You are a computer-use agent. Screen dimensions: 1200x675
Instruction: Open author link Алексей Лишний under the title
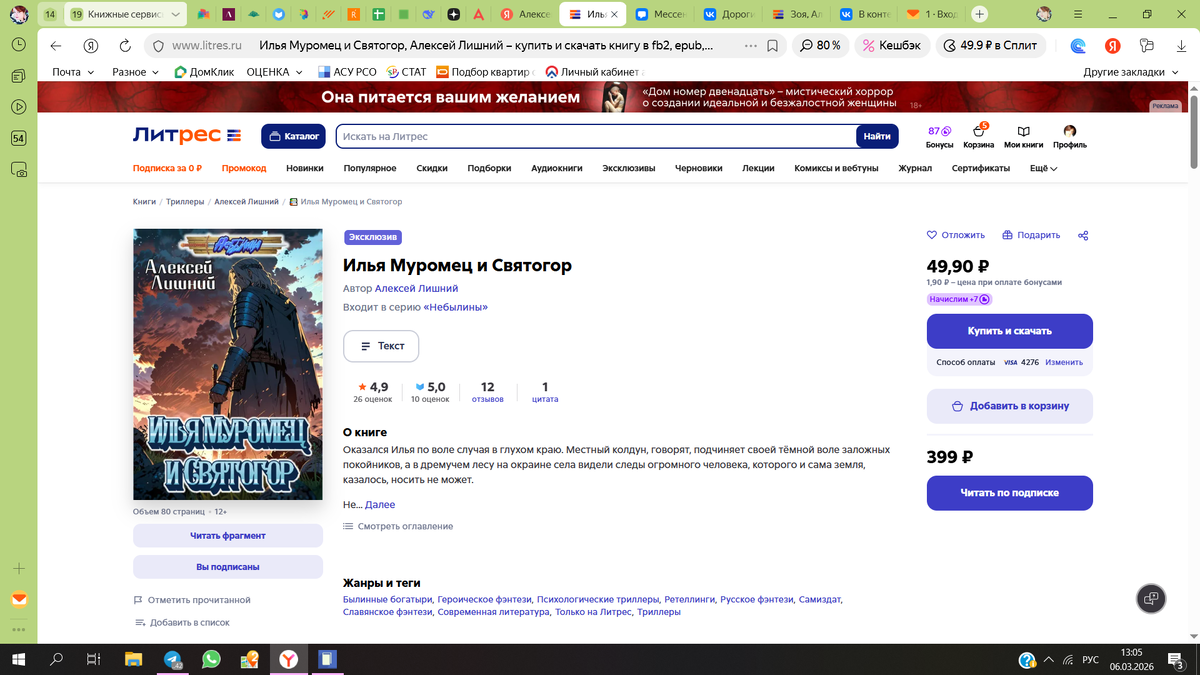[x=416, y=288]
